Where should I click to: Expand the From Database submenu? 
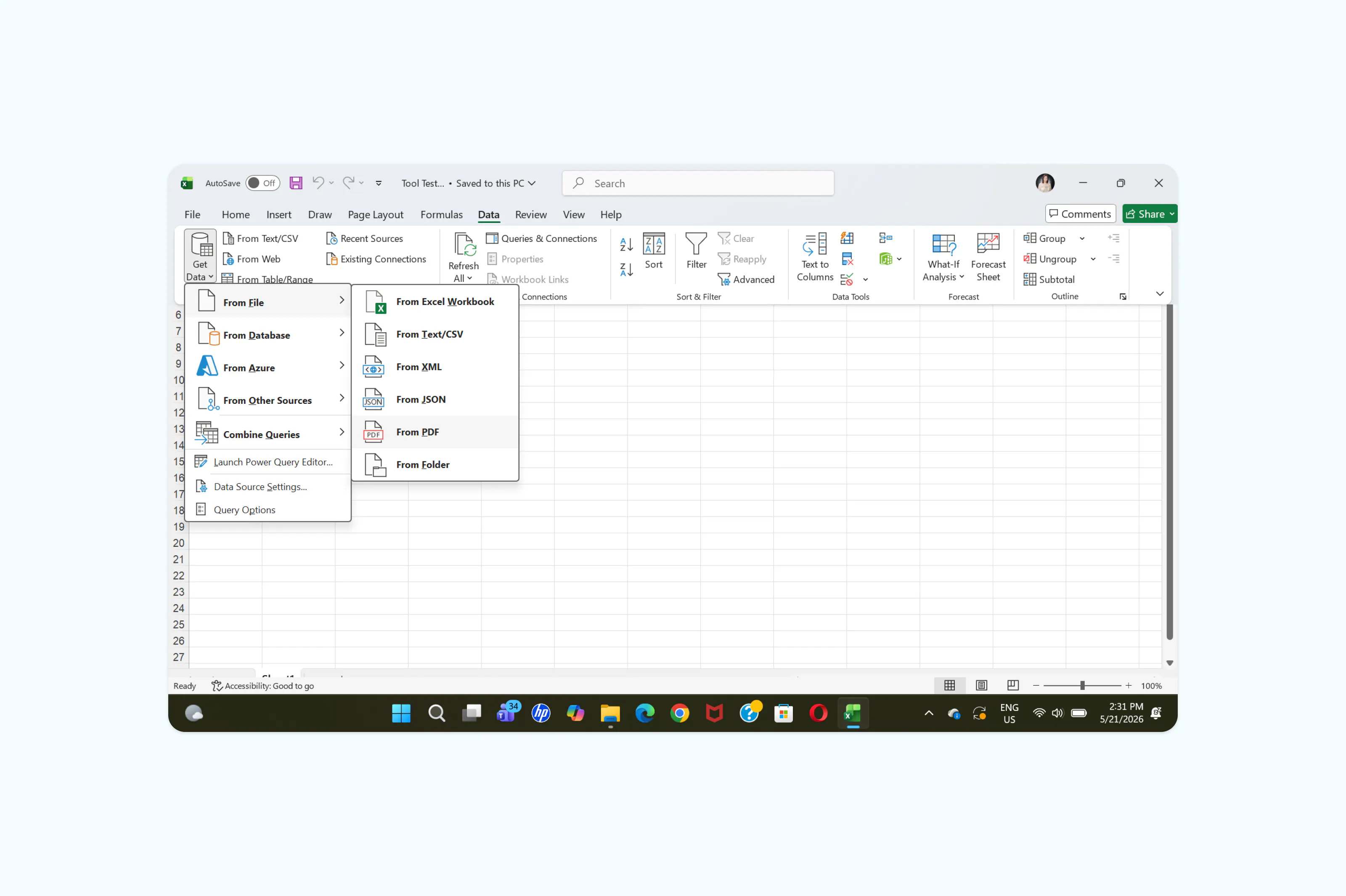point(268,334)
